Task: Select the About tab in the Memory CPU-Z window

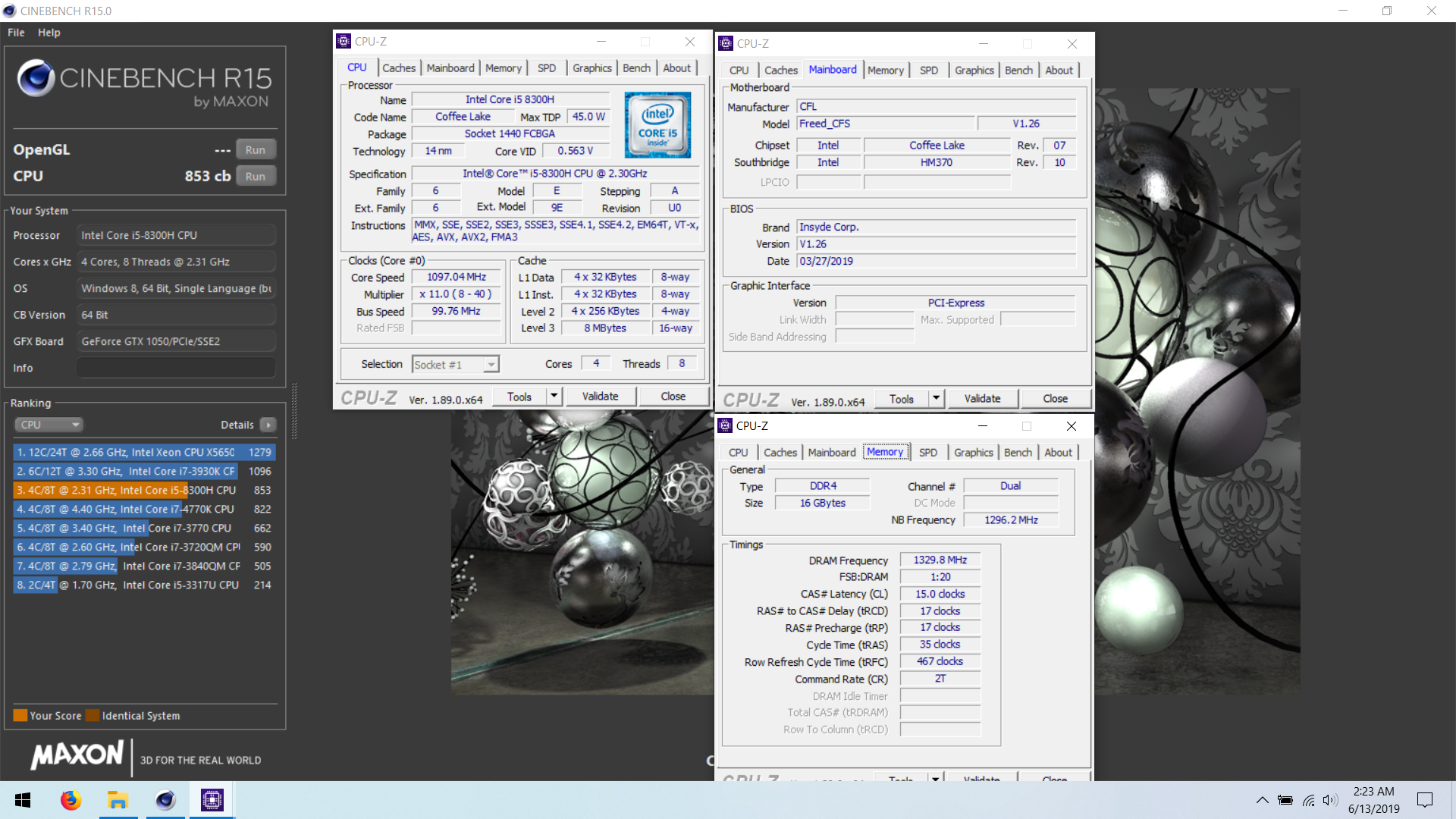Action: (x=1059, y=452)
